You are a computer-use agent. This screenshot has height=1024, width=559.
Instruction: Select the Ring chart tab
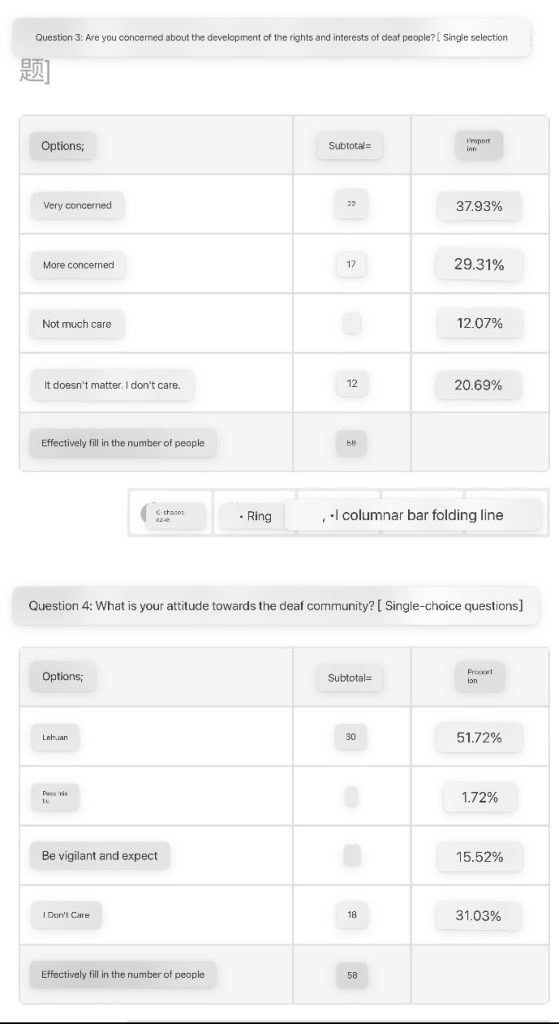253,516
